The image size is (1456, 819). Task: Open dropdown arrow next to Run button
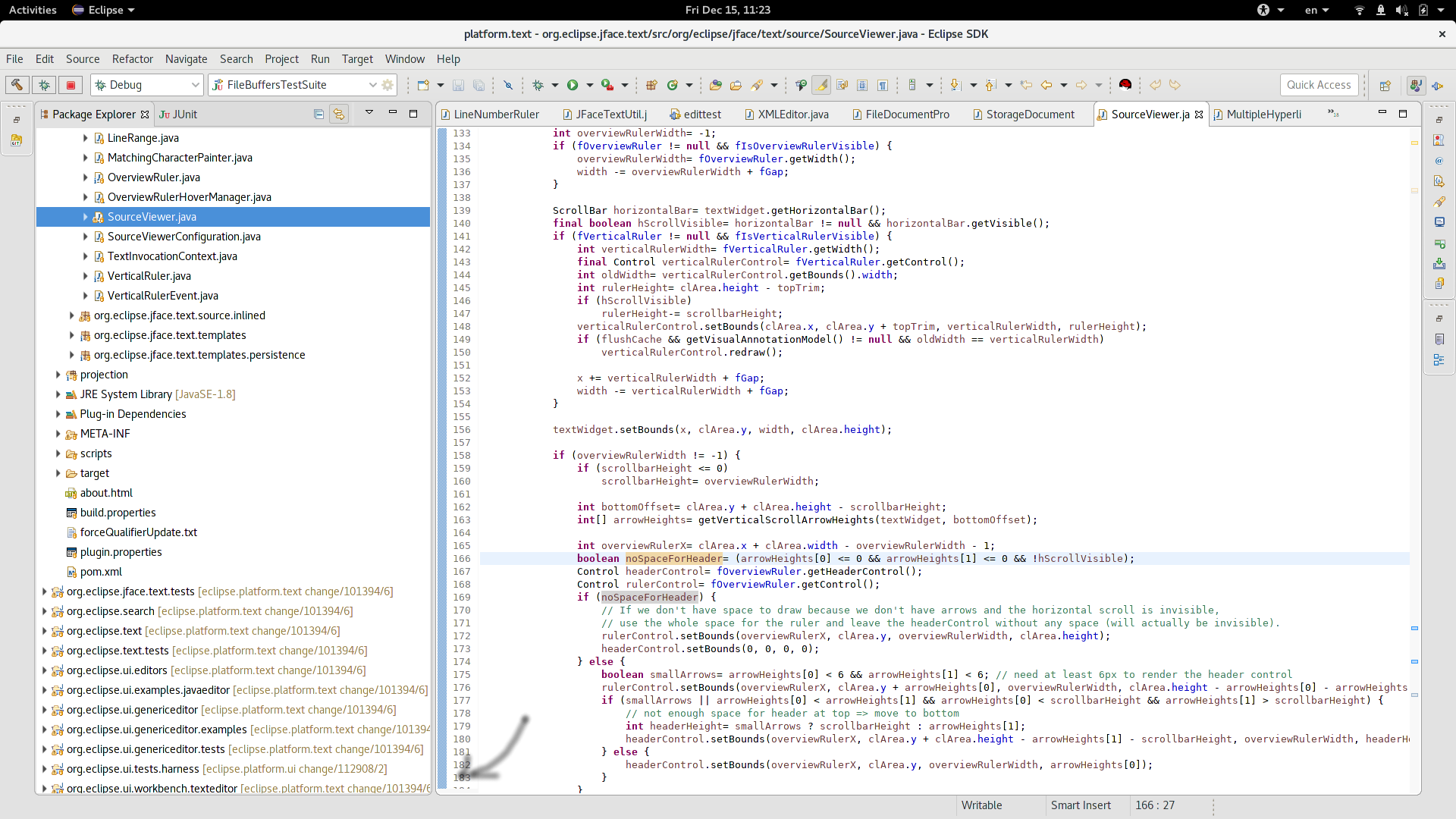[x=590, y=86]
